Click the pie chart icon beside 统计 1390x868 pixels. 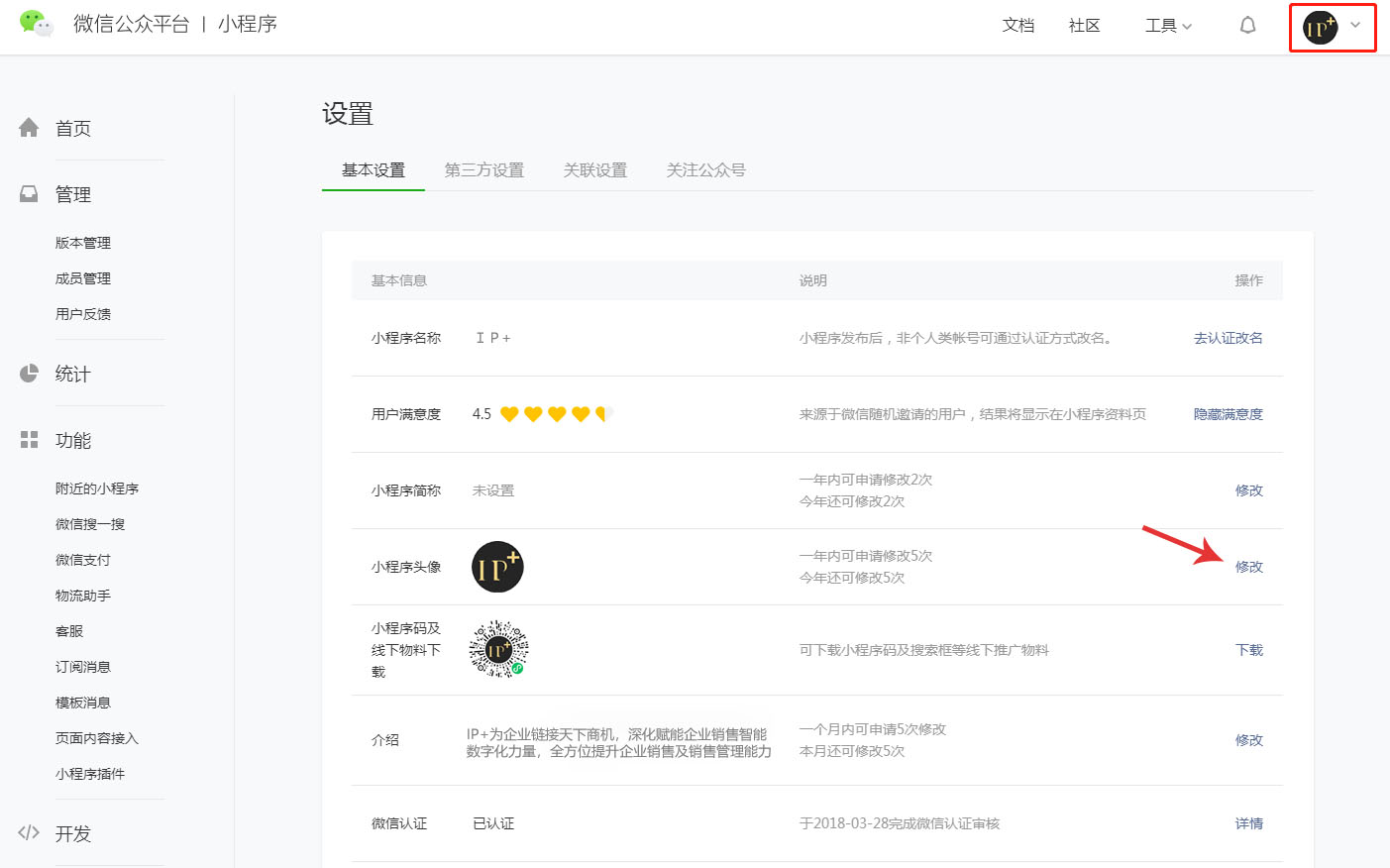click(29, 374)
